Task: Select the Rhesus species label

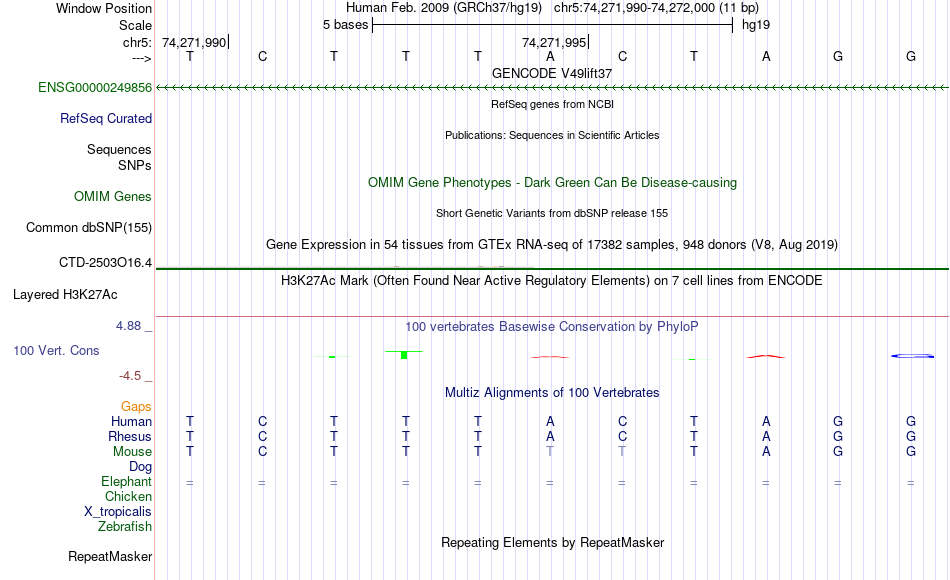Action: coord(130,436)
